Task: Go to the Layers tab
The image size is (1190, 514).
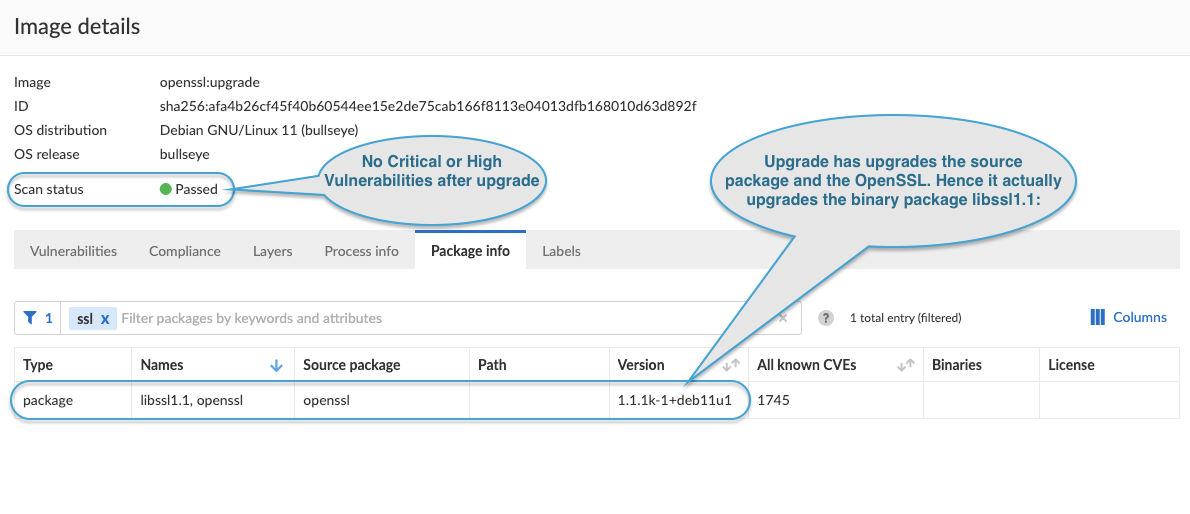Action: [272, 251]
